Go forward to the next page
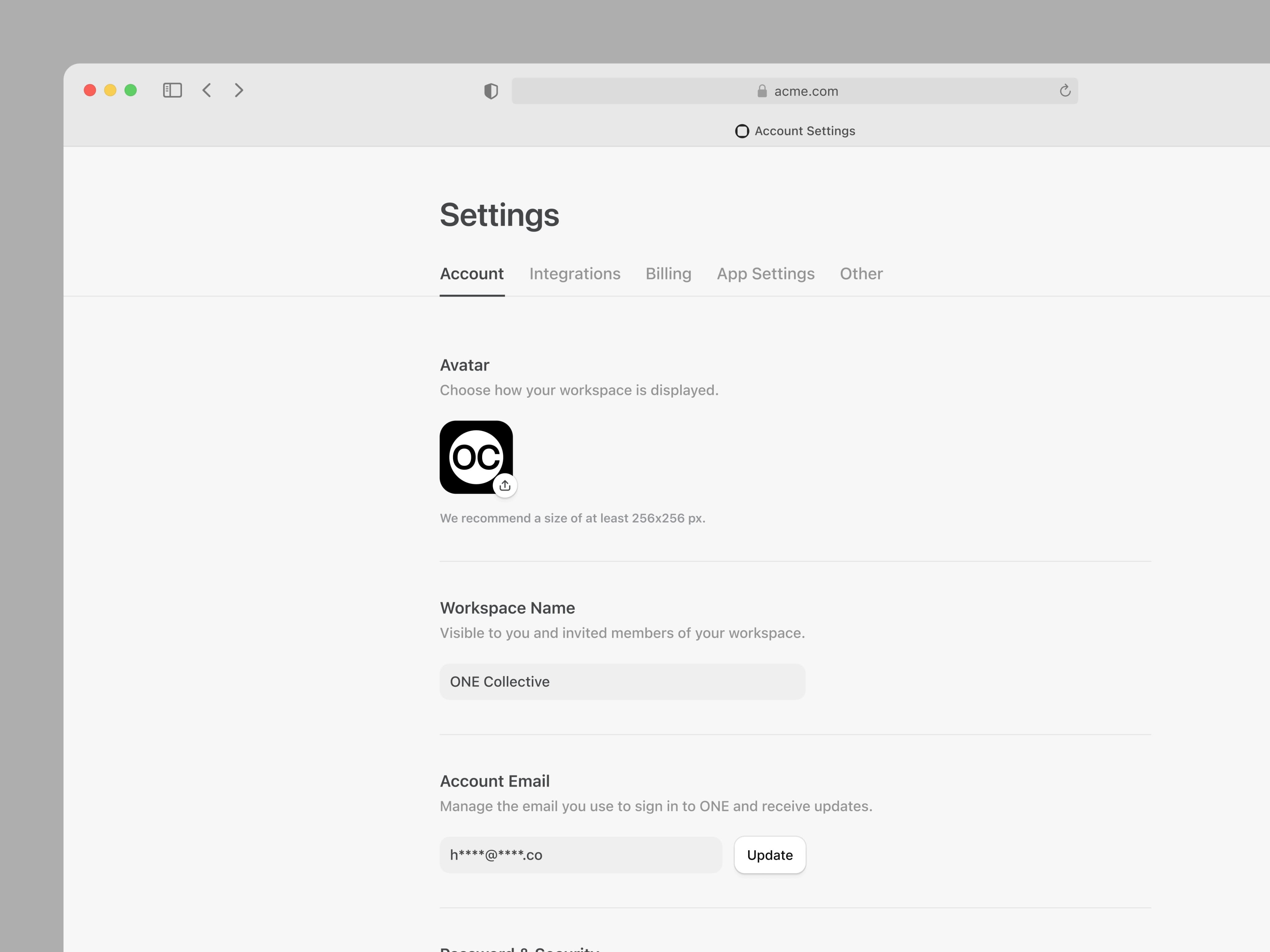 coord(239,90)
